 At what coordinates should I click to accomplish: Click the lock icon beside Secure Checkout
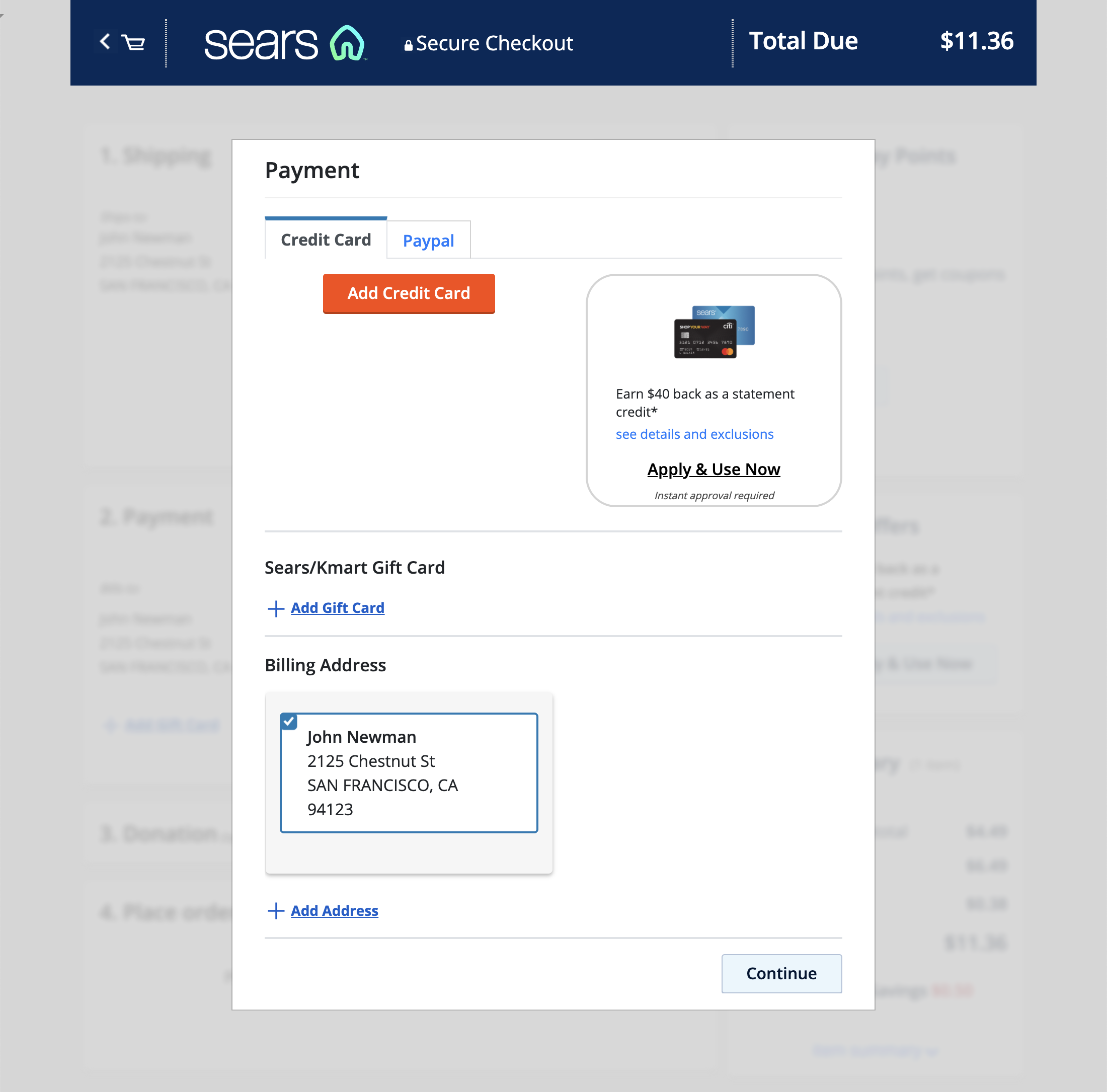408,45
